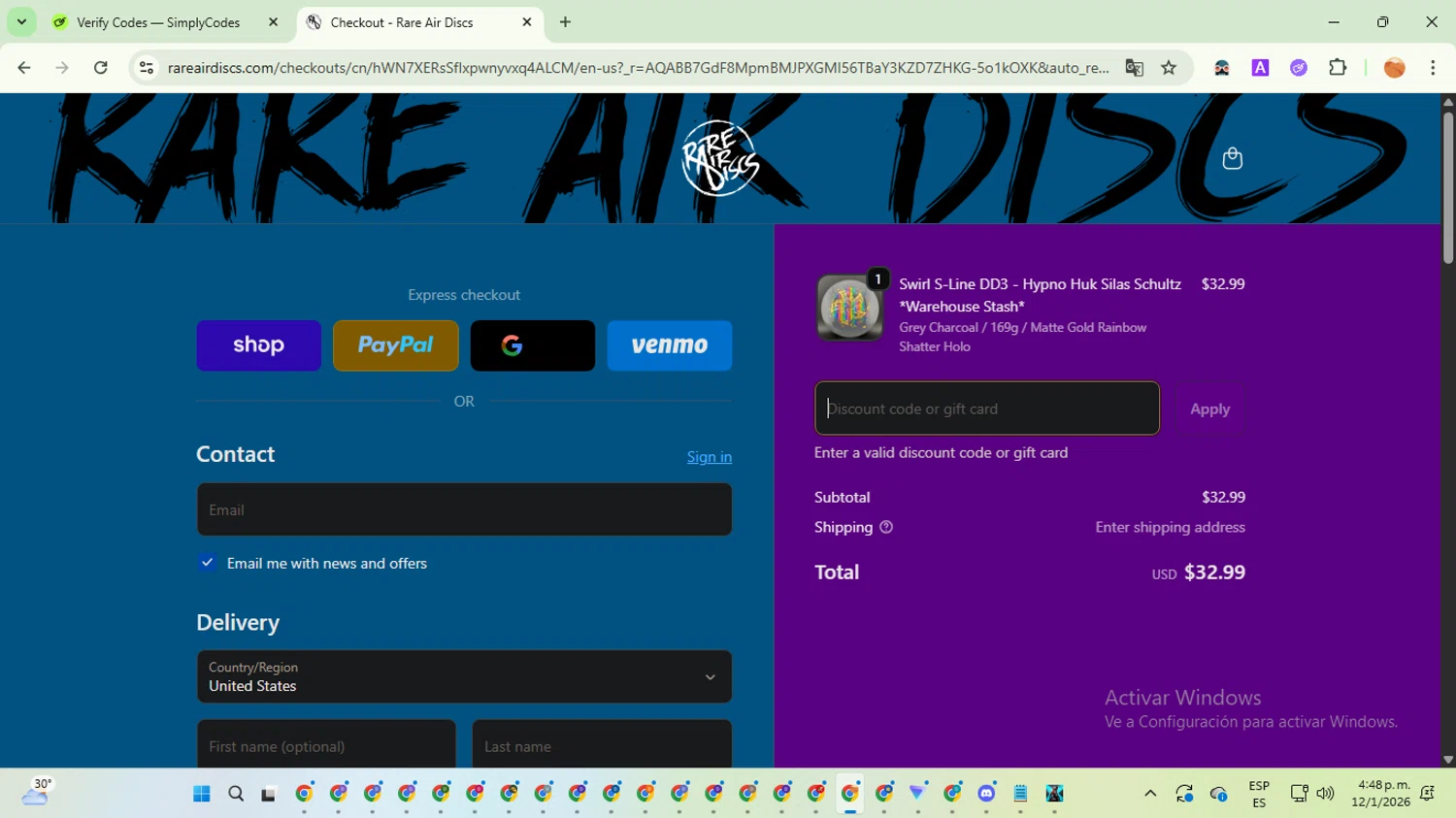The height and width of the screenshot is (818, 1456).
Task: Open the weather widget showing 30°
Action: point(37,792)
